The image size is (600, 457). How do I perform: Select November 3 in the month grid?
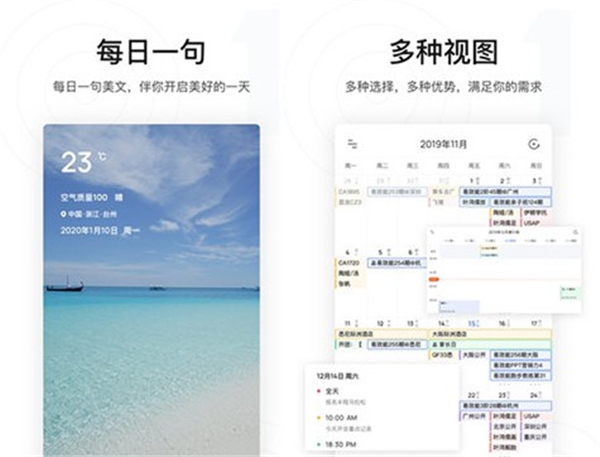pos(536,181)
